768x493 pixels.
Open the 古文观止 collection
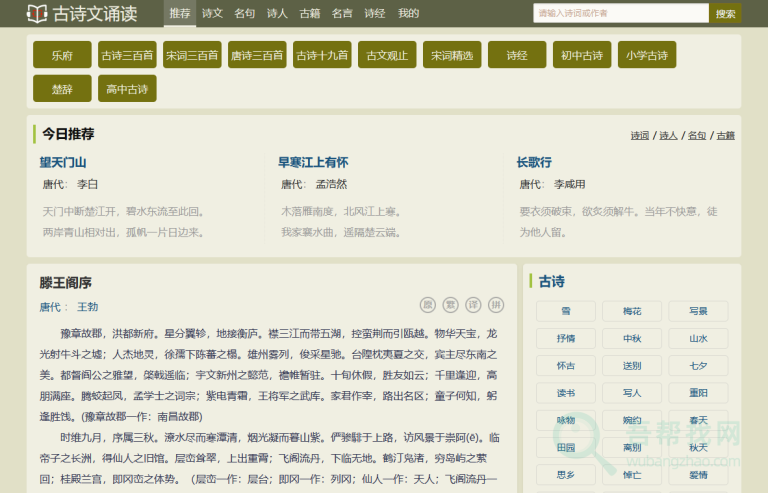(387, 55)
